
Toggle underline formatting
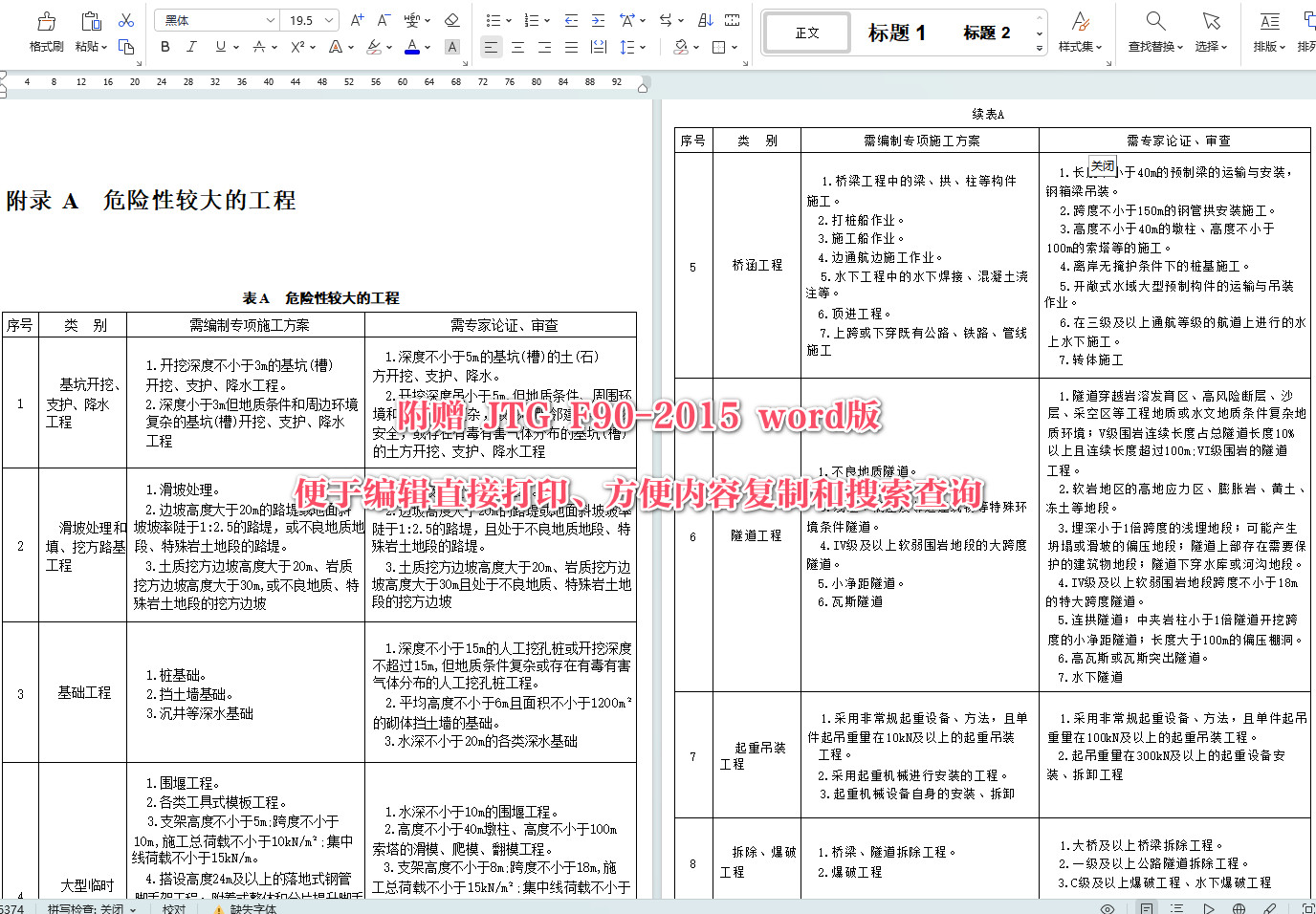point(221,46)
